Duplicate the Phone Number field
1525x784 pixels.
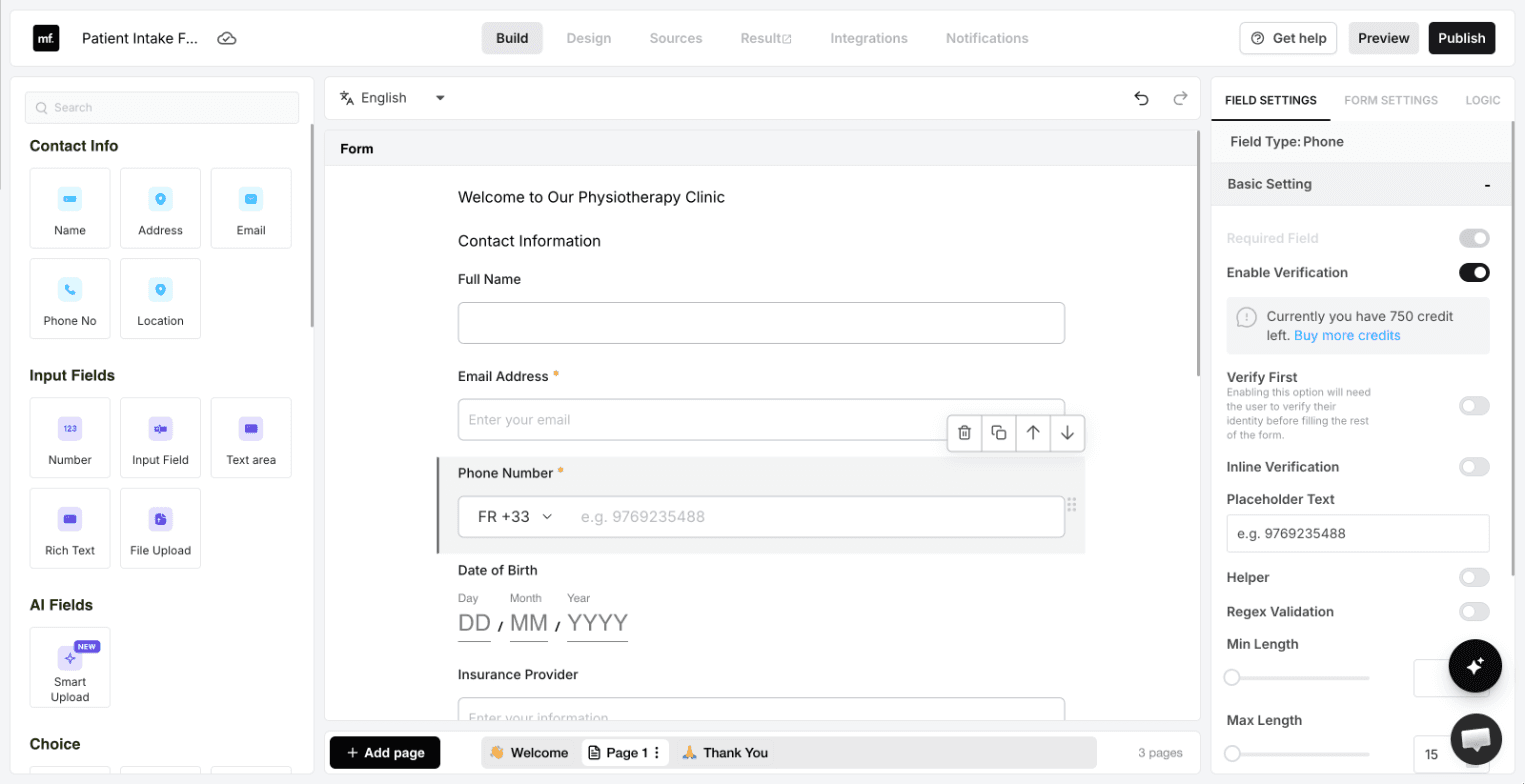tap(998, 433)
